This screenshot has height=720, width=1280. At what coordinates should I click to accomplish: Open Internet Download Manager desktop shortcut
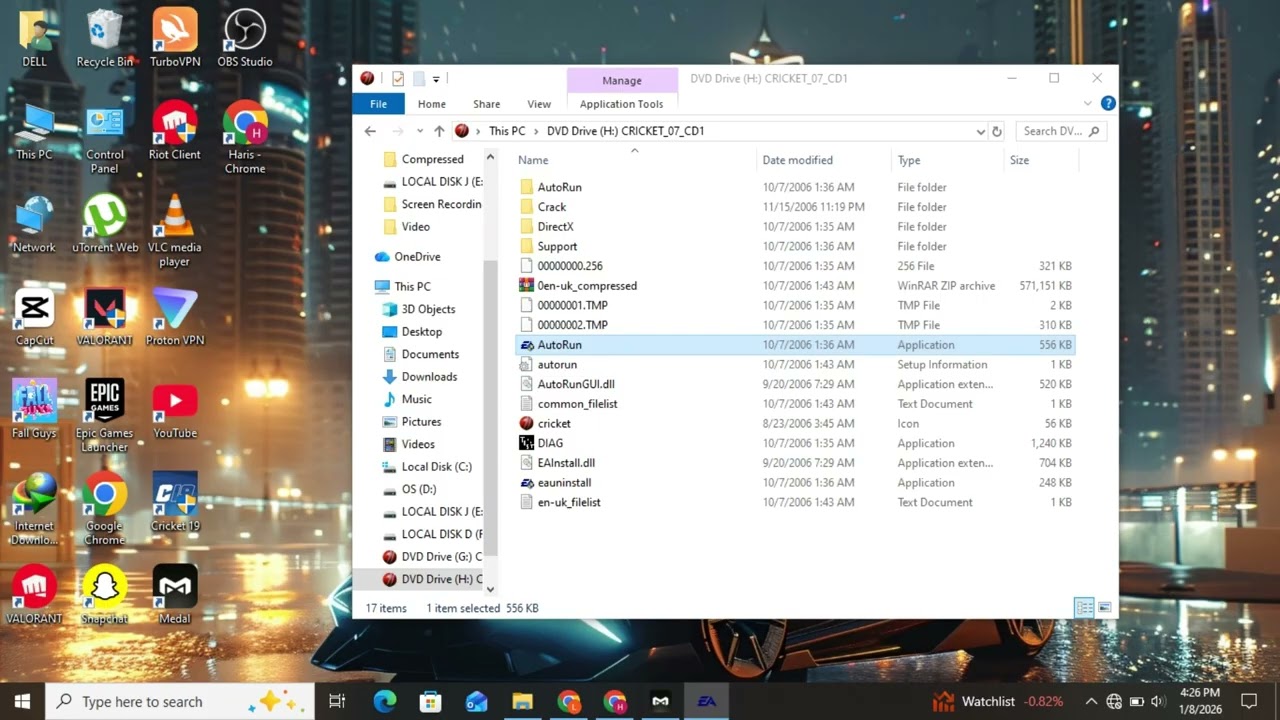[34, 510]
